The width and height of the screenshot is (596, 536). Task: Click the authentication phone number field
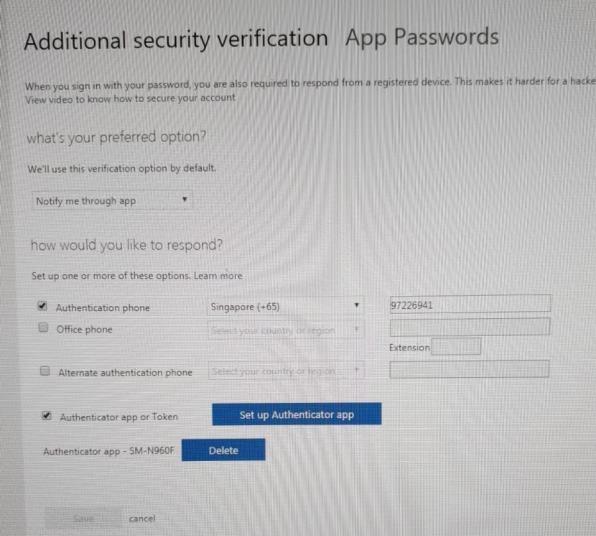click(x=470, y=305)
